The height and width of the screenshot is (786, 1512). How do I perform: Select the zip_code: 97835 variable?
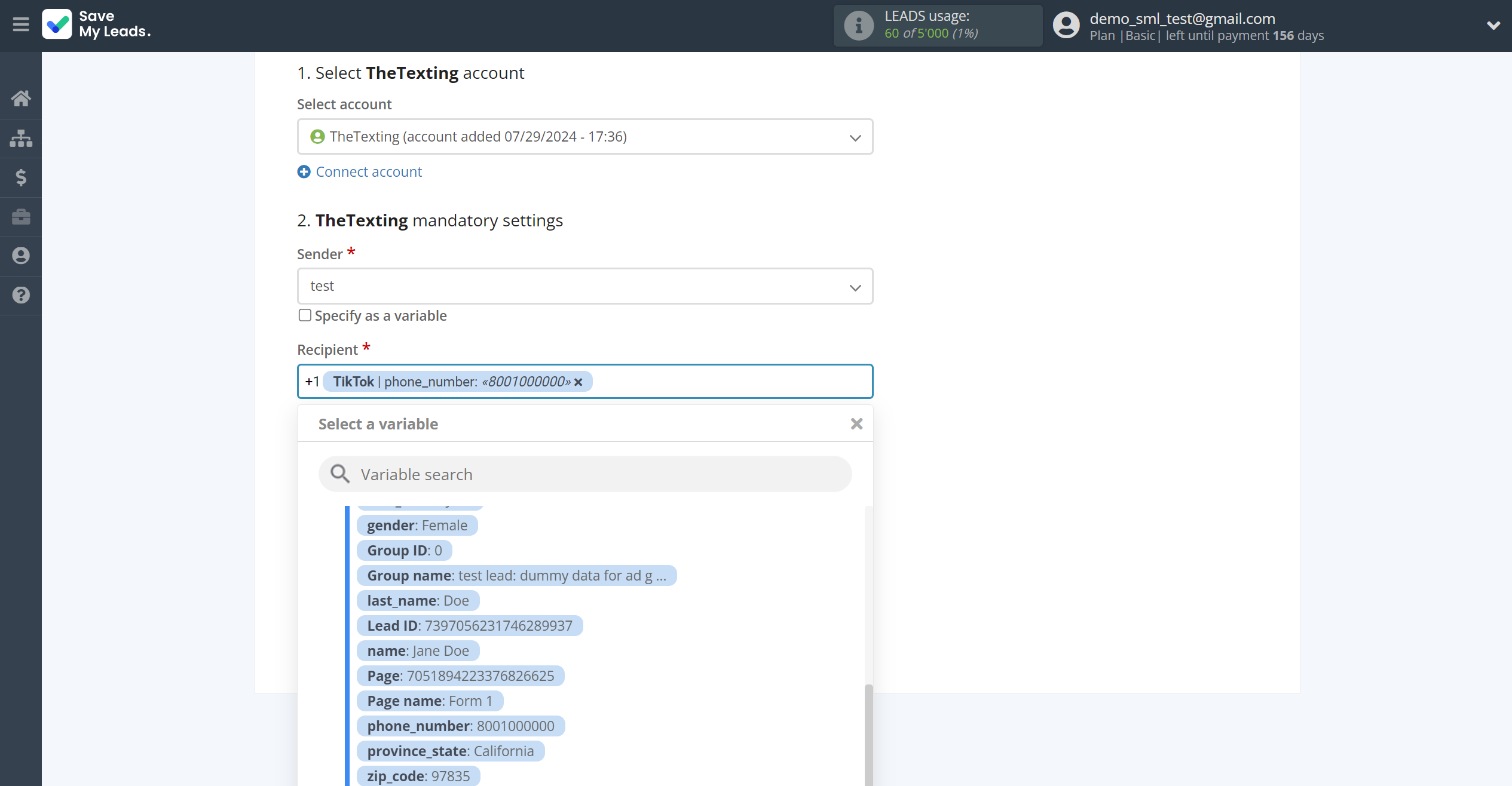(x=418, y=776)
